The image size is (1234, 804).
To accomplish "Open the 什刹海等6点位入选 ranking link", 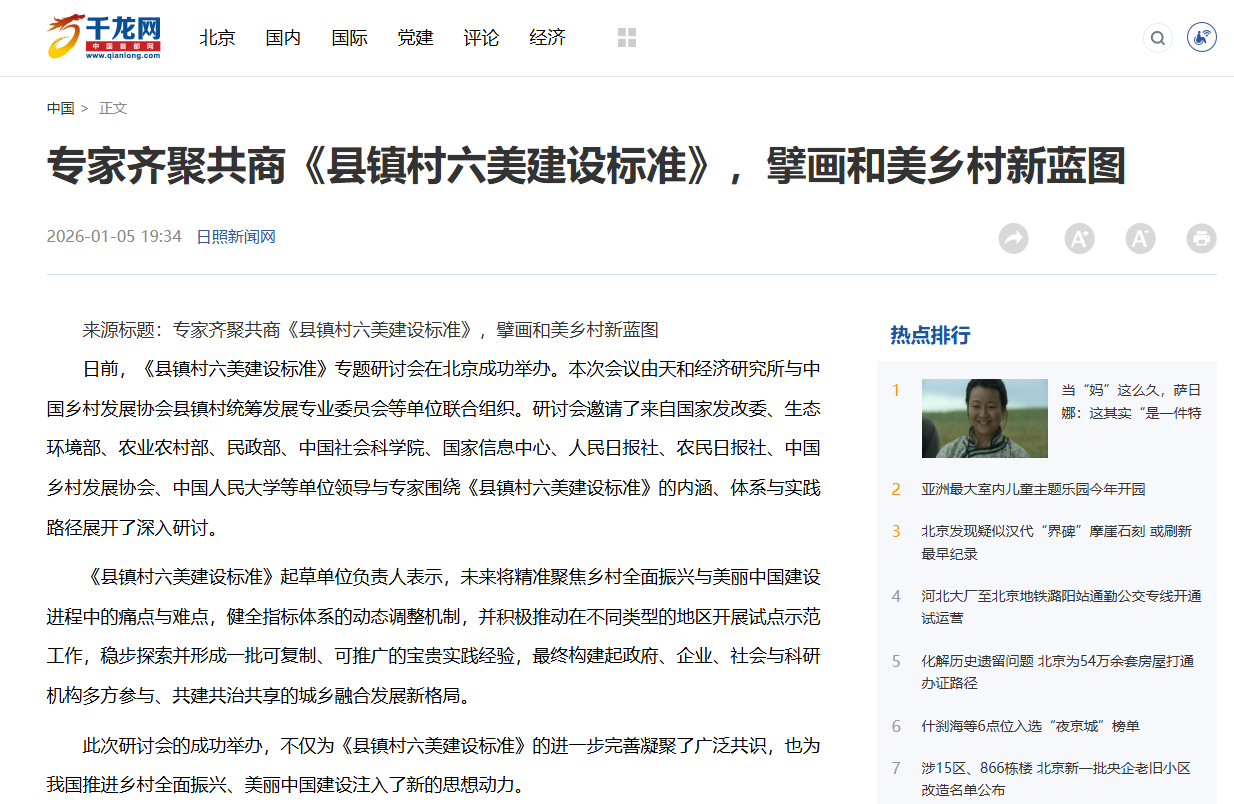I will click(x=1030, y=726).
